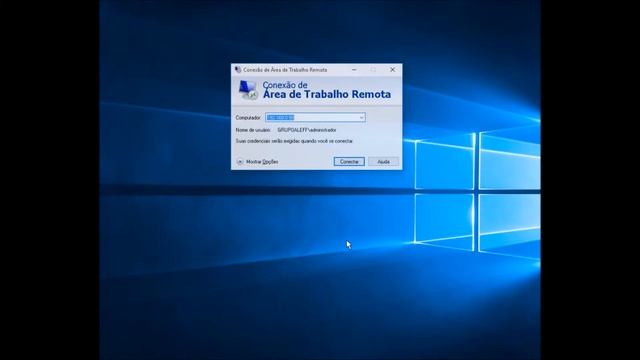The height and width of the screenshot is (360, 640).
Task: Close the Remote Desktop Connection window
Action: click(392, 70)
